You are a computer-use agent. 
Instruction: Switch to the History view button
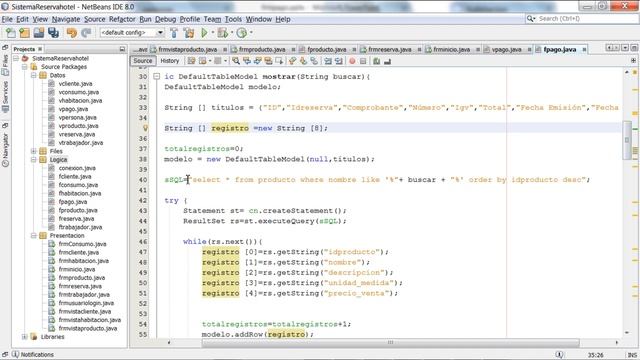click(x=170, y=61)
